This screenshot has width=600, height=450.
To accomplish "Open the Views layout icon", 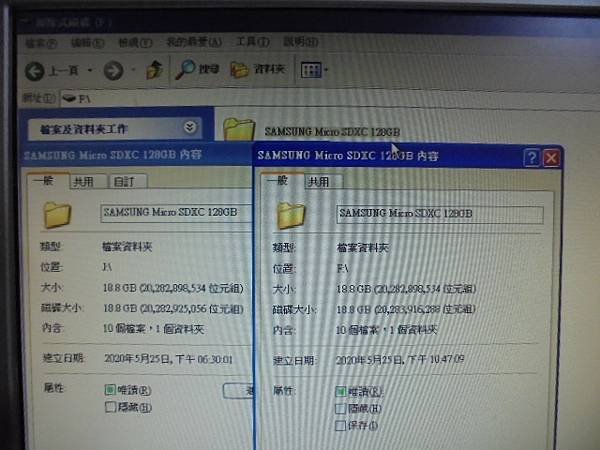I will pyautogui.click(x=311, y=70).
